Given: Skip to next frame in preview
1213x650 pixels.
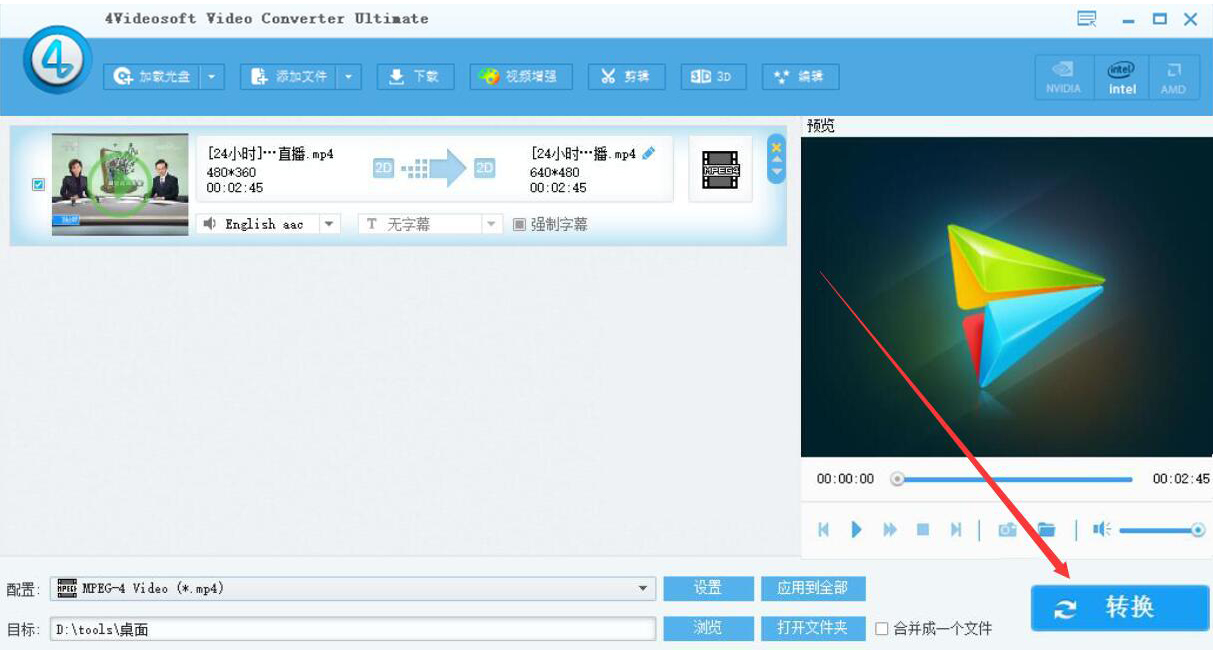Looking at the screenshot, I should pyautogui.click(x=956, y=530).
